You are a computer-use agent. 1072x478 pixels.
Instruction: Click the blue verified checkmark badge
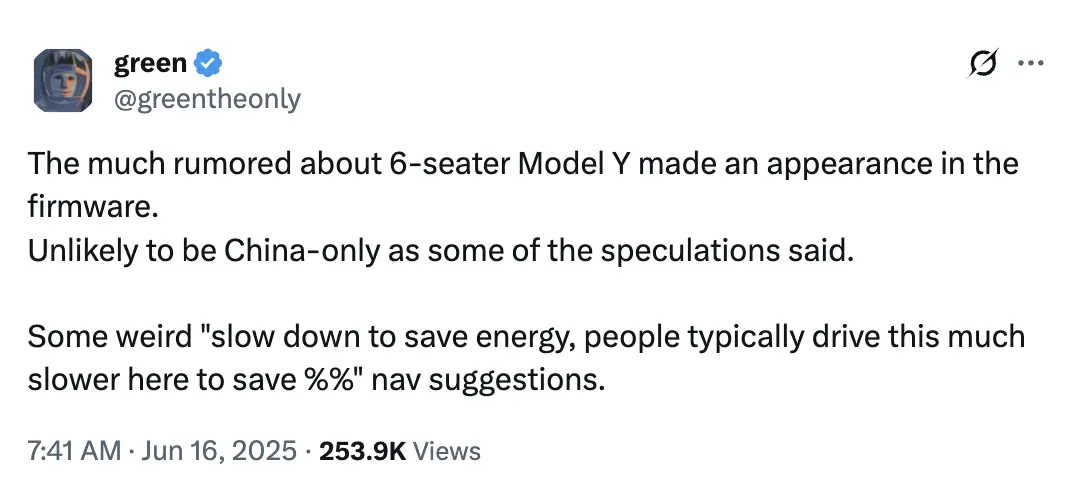(208, 64)
